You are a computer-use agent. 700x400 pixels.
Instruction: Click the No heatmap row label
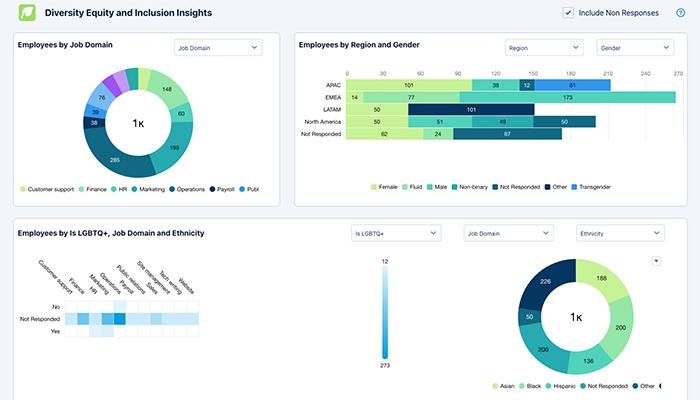pyautogui.click(x=56, y=307)
